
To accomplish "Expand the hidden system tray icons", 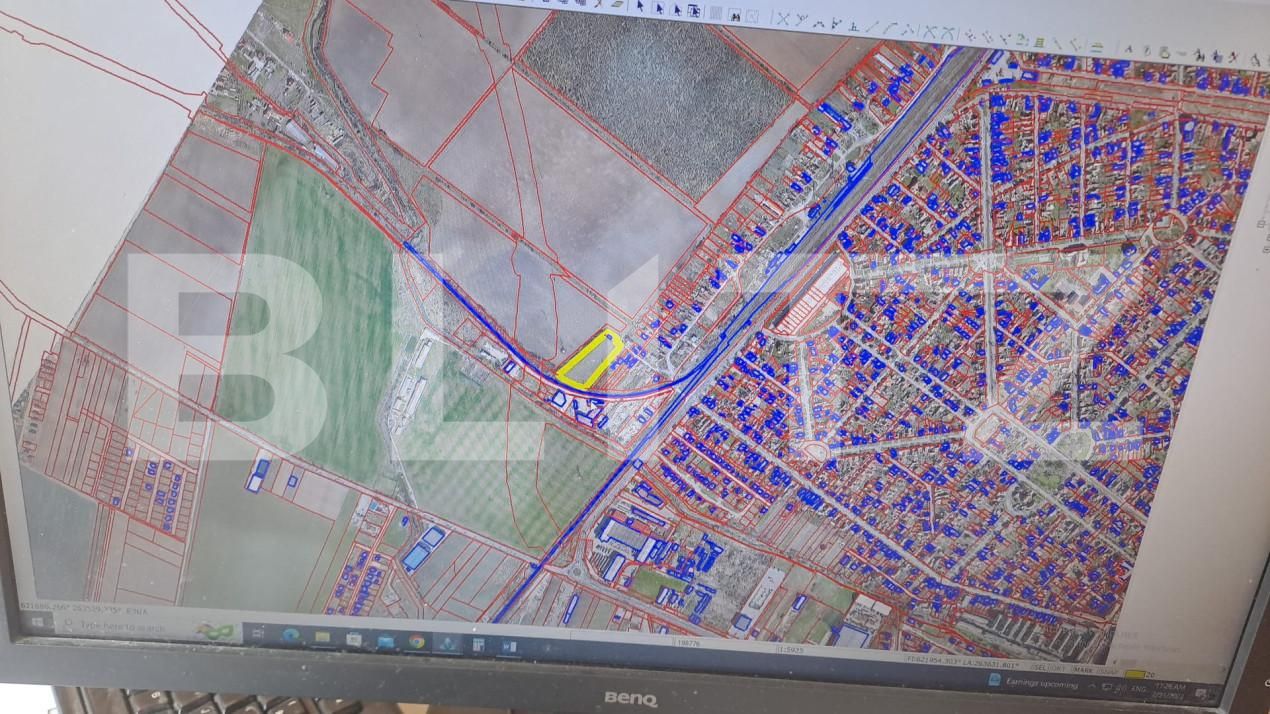I will point(1093,688).
